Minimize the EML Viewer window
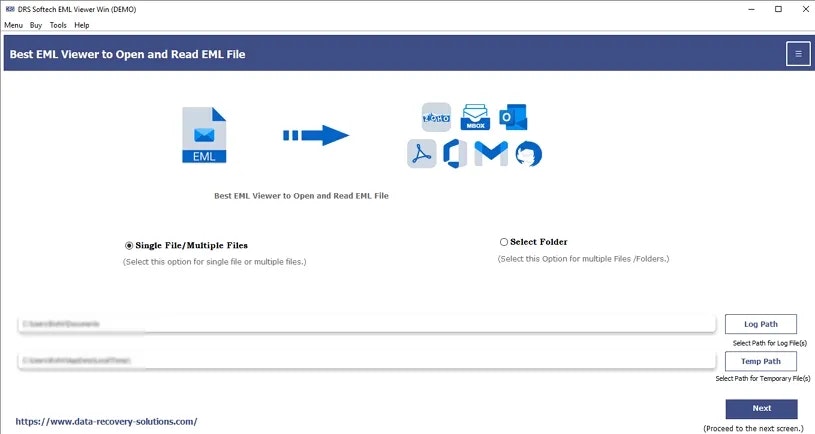 (751, 9)
